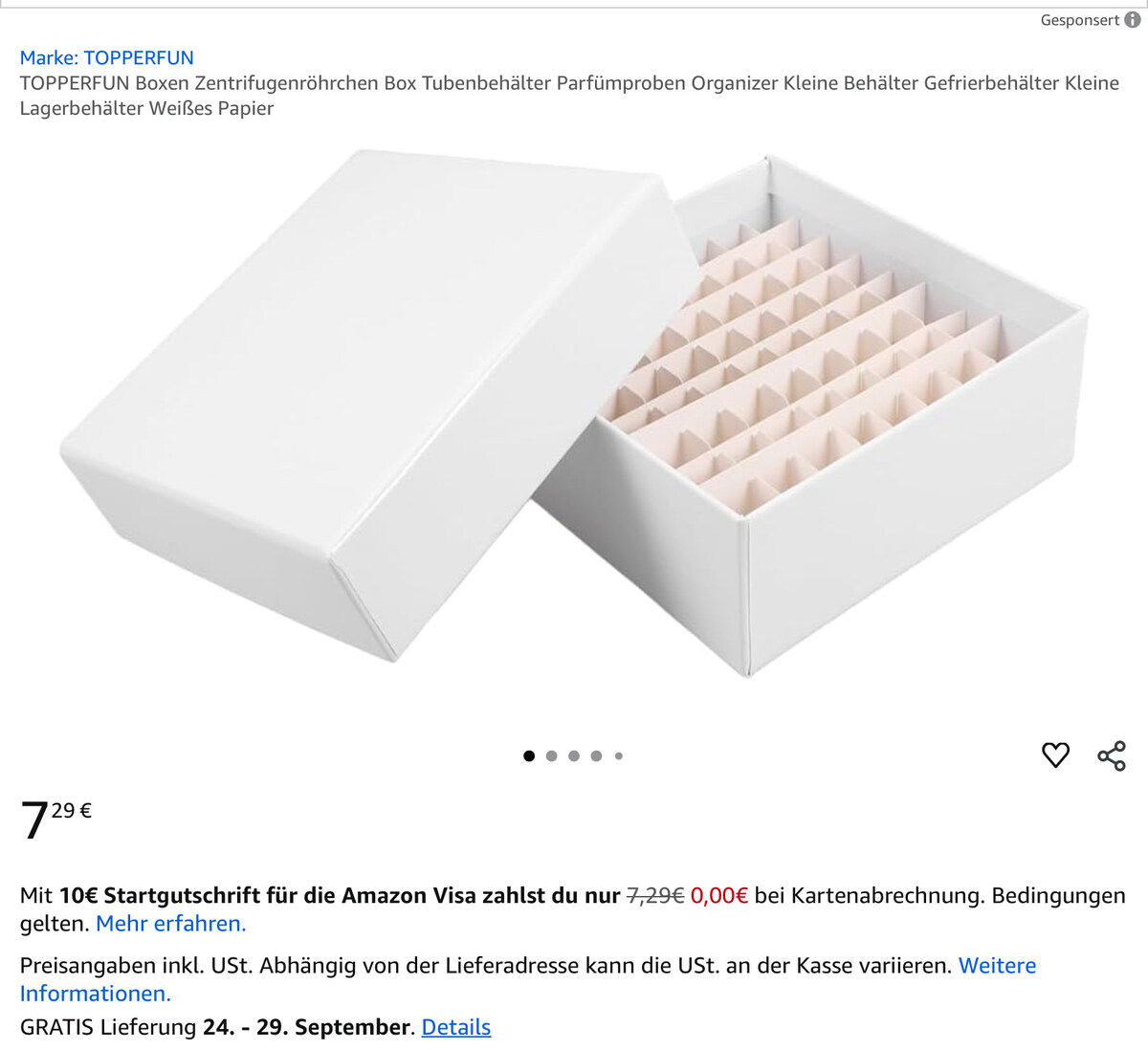This screenshot has height=1050, width=1148.
Task: Switch to the second carousel dot
Action: [x=551, y=755]
